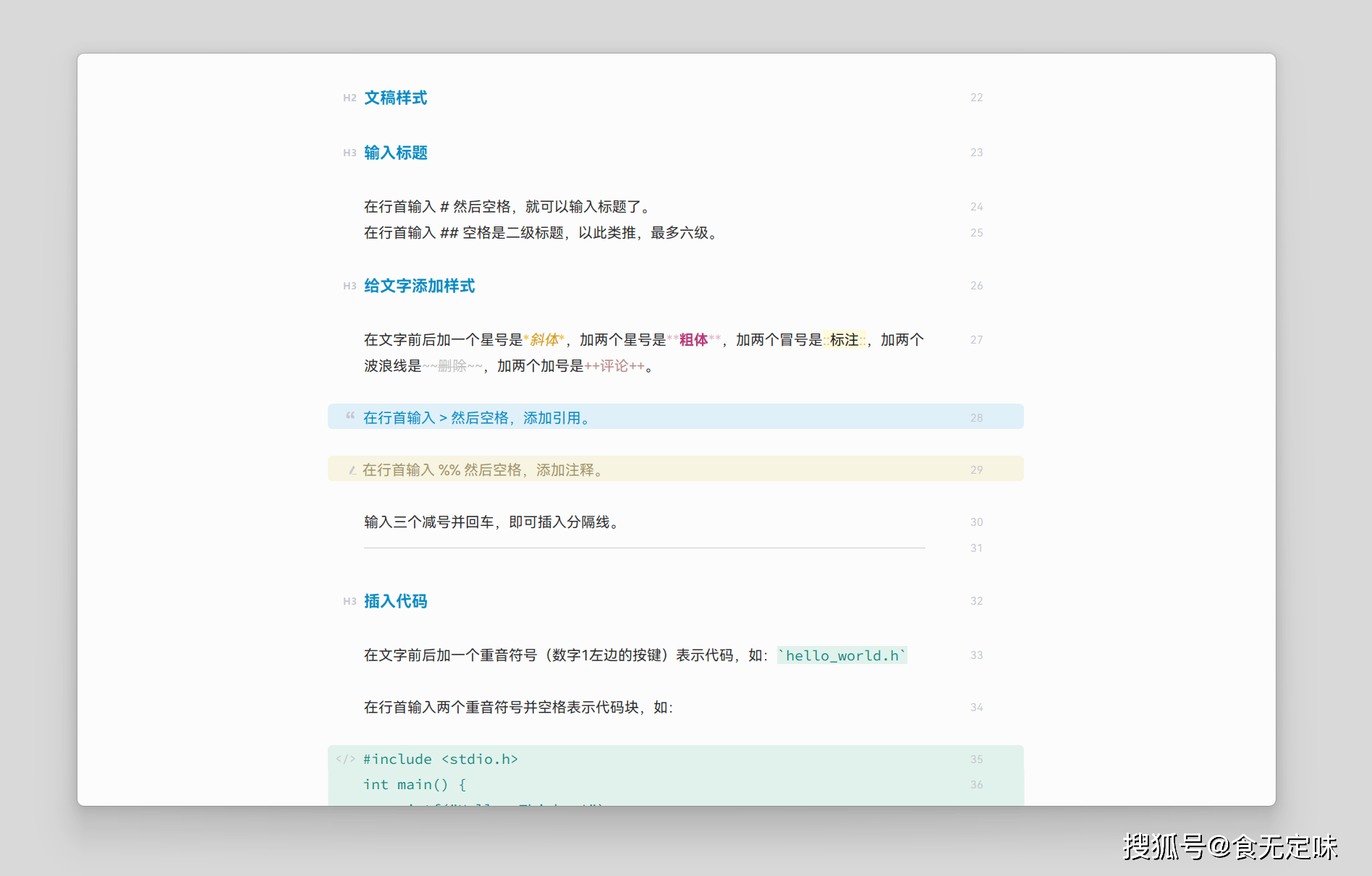Click the pencil icon of the comment line
This screenshot has height=876, width=1372.
(x=352, y=470)
